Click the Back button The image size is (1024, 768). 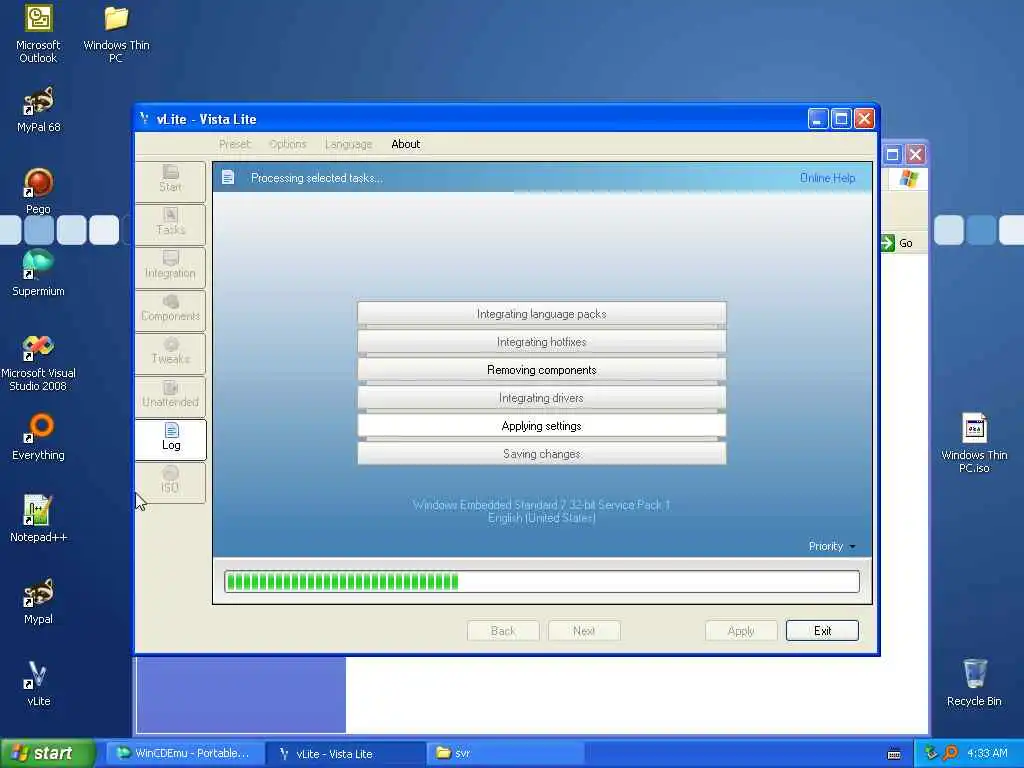(503, 631)
